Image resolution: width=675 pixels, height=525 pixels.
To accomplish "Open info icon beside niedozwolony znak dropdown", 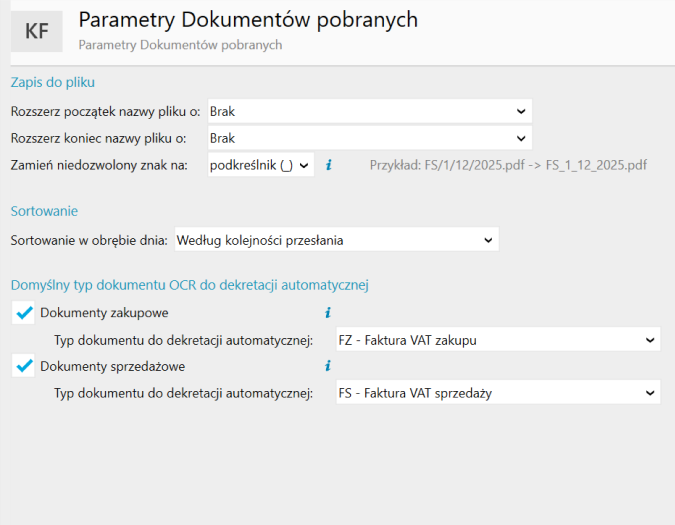I will click(329, 165).
